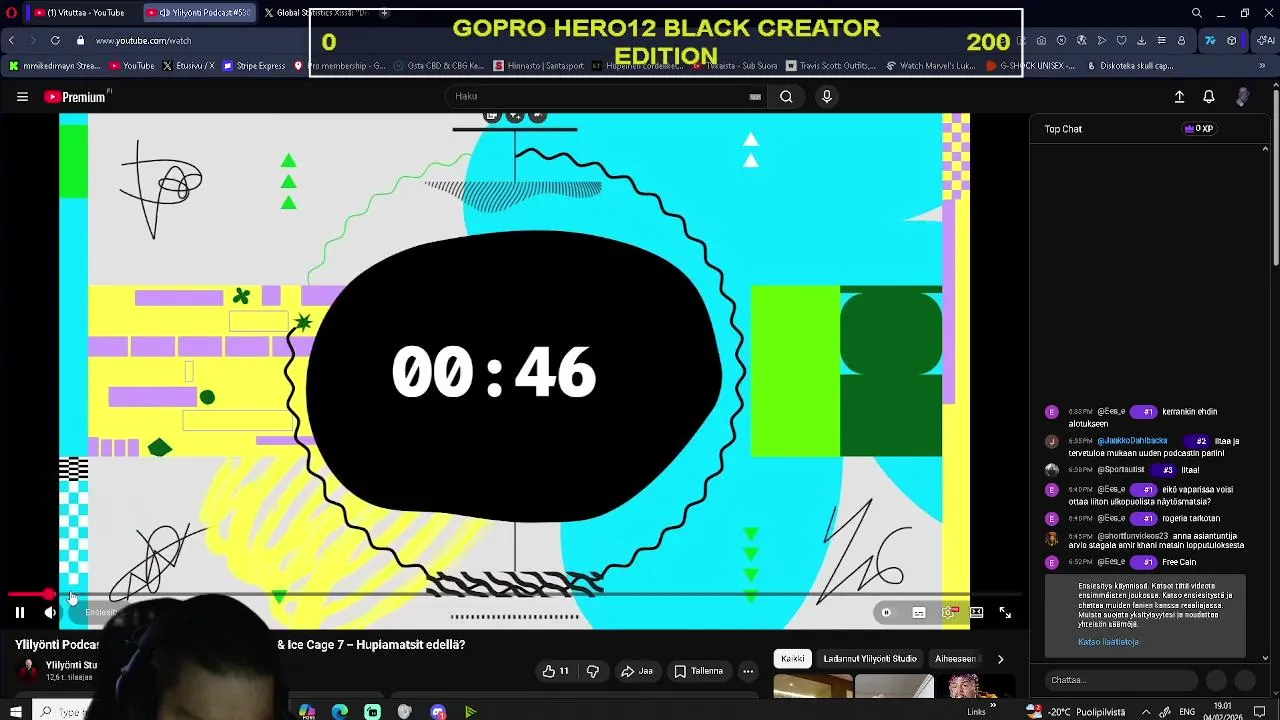
Task: Open the Travis Scott Outfits bookmark
Action: point(832,66)
